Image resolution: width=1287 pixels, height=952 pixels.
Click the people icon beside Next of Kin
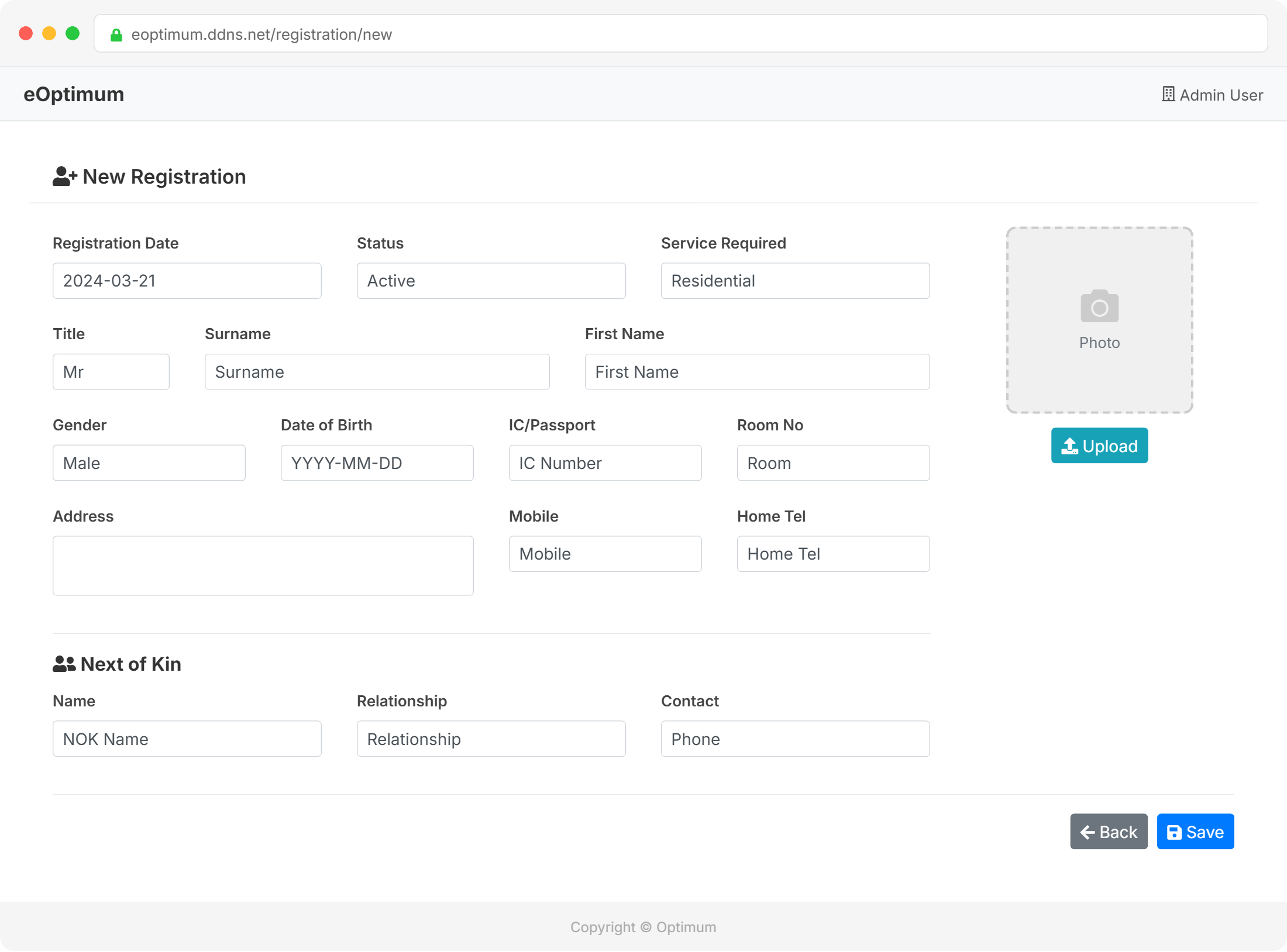point(64,664)
